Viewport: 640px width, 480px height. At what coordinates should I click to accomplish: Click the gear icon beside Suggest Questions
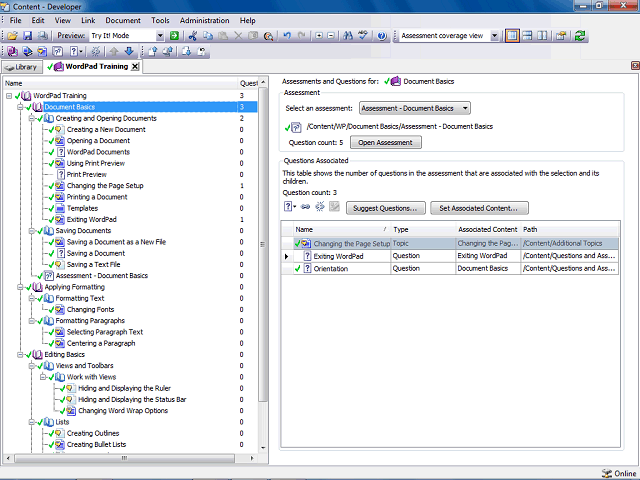pos(320,207)
